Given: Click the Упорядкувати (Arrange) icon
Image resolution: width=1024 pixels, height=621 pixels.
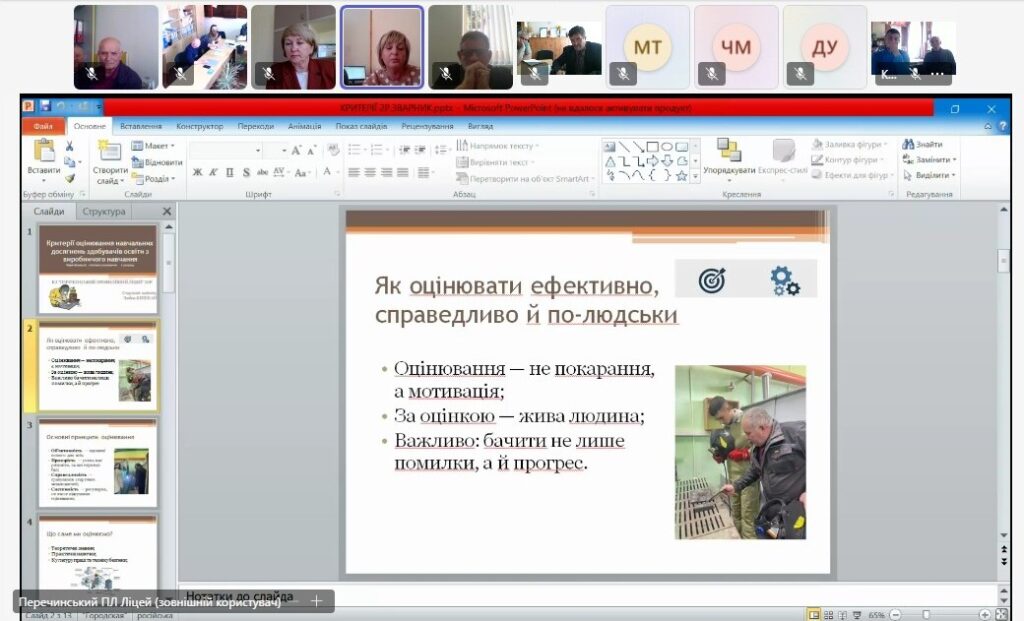Looking at the screenshot, I should (x=729, y=151).
